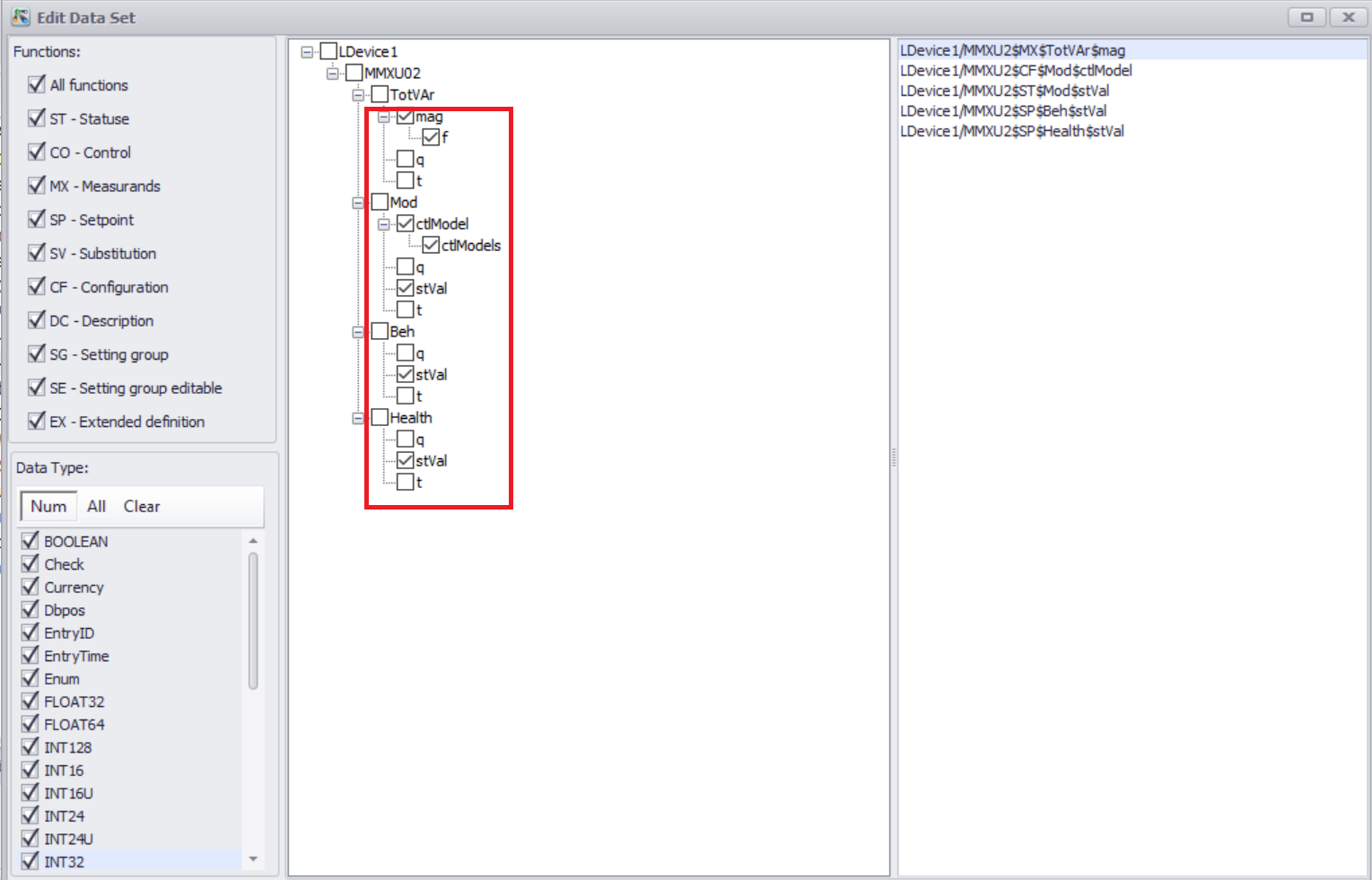Viewport: 1372px width, 880px height.
Task: Check the Health node checkbox in tree
Action: [x=380, y=417]
